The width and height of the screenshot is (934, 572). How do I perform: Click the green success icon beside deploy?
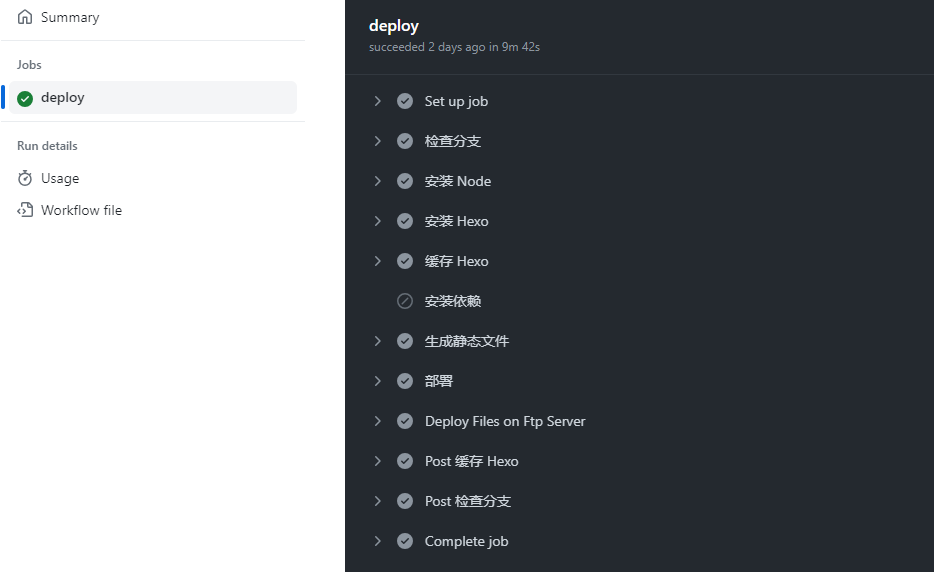coord(25,98)
